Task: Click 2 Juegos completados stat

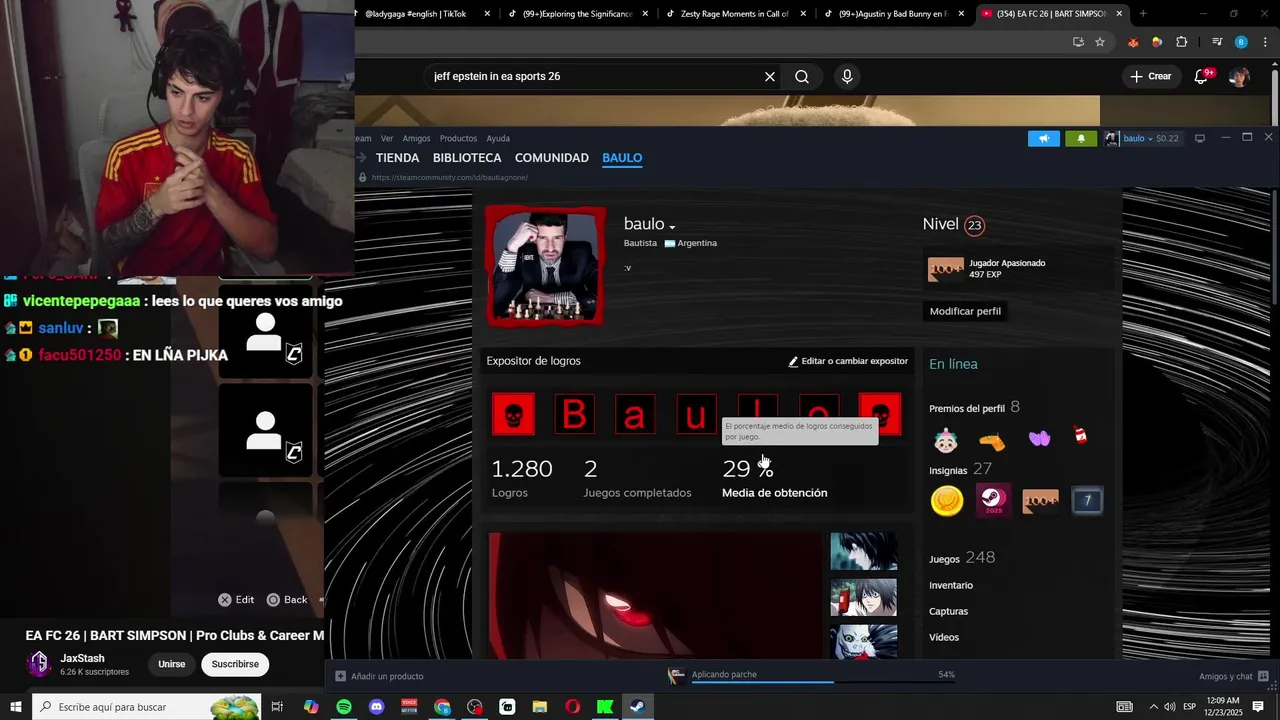Action: tap(637, 476)
